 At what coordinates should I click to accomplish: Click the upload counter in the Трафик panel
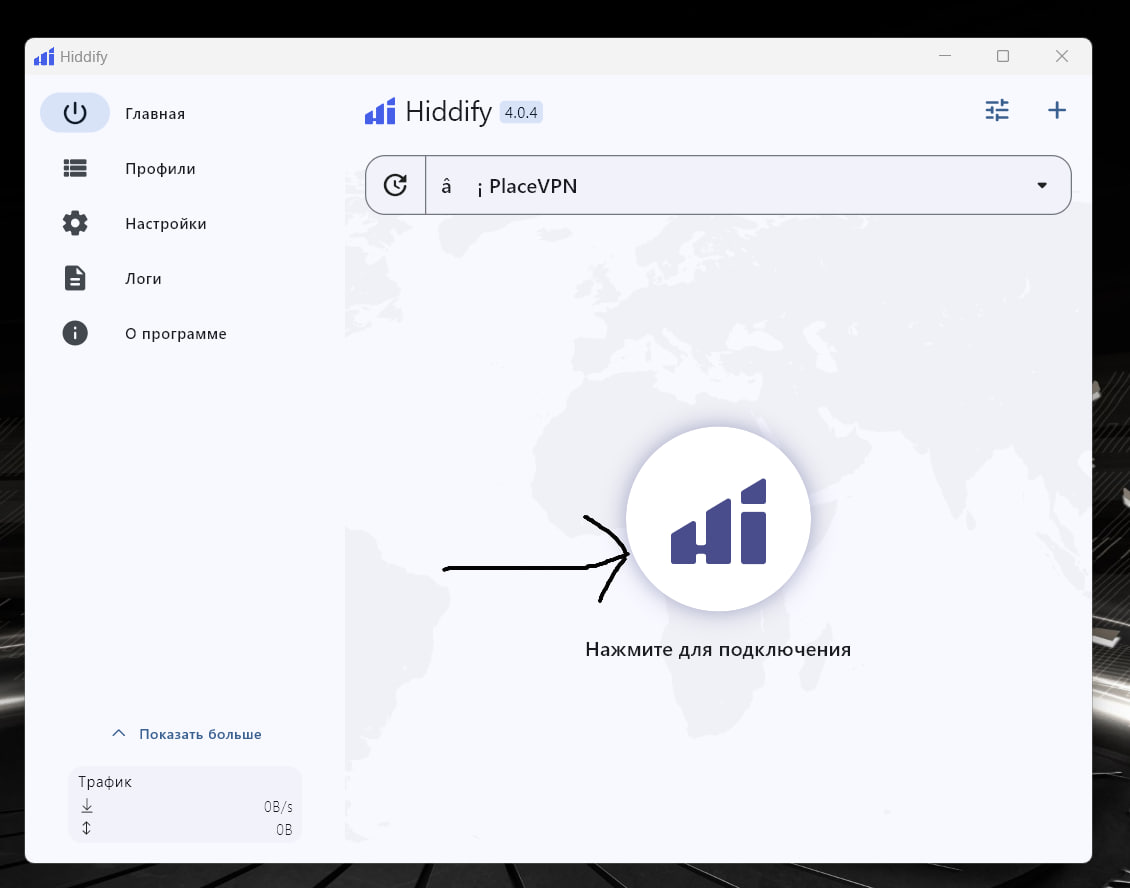click(185, 829)
